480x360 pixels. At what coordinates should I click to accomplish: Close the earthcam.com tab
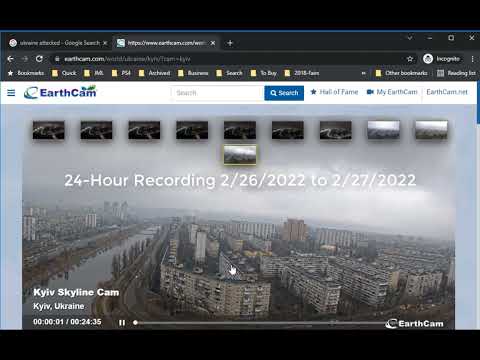[213, 43]
